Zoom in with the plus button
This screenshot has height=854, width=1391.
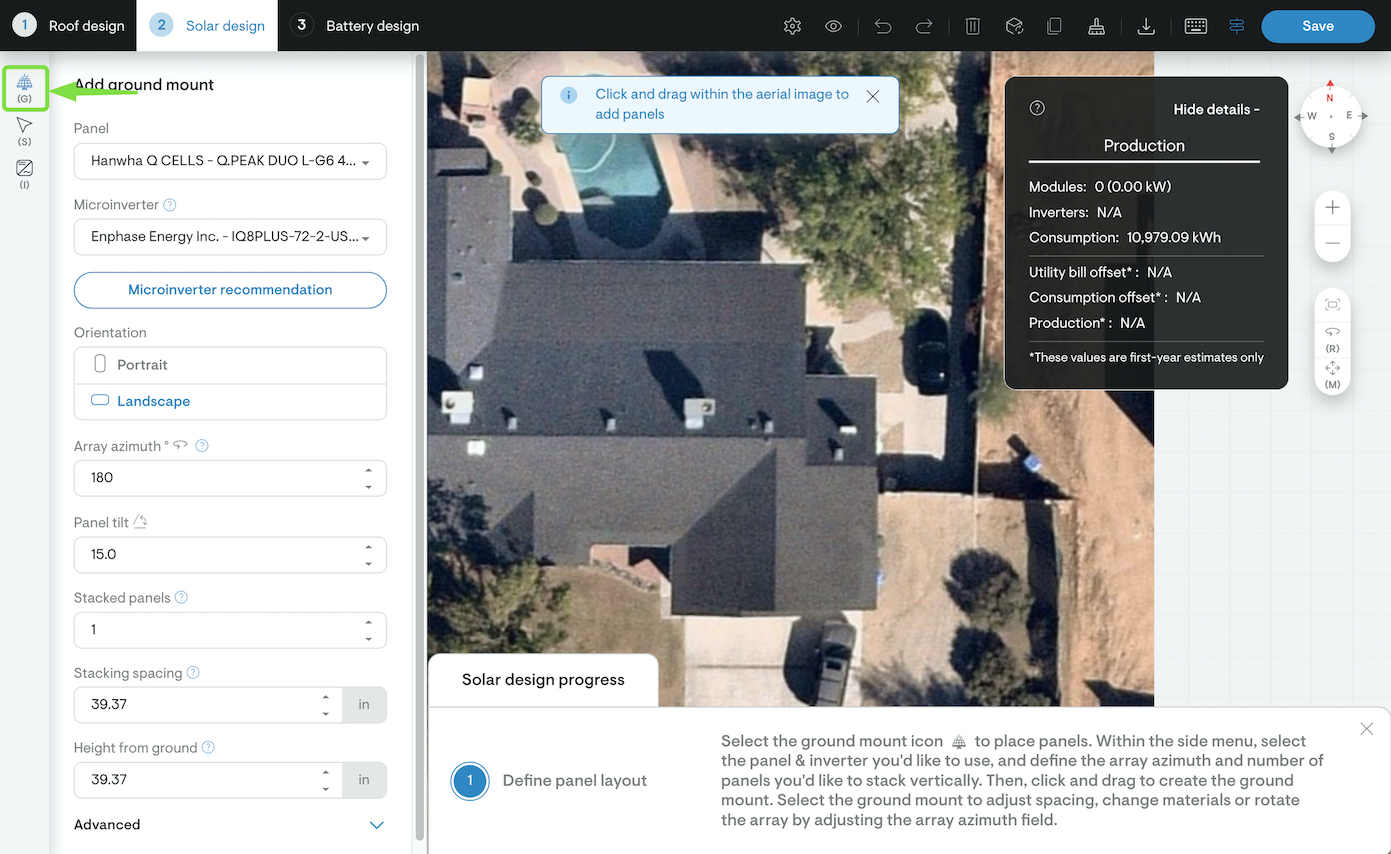pos(1332,208)
